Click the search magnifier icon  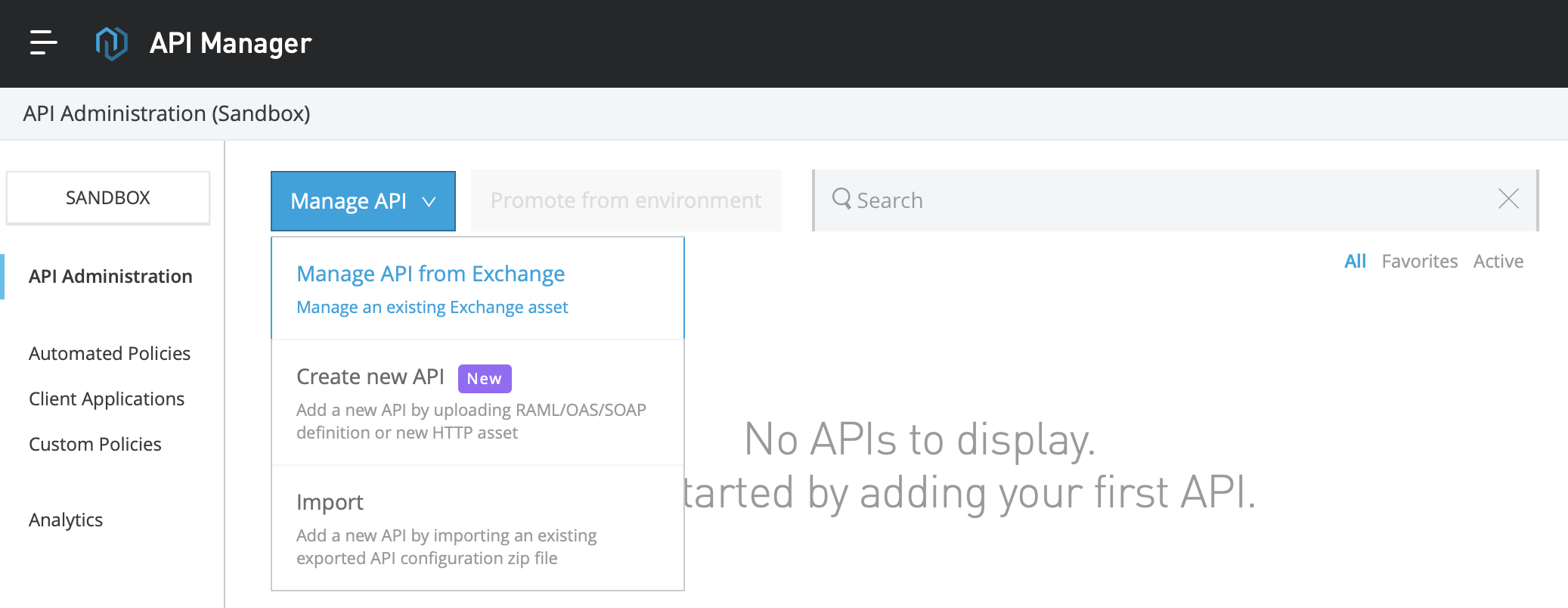[x=841, y=199]
